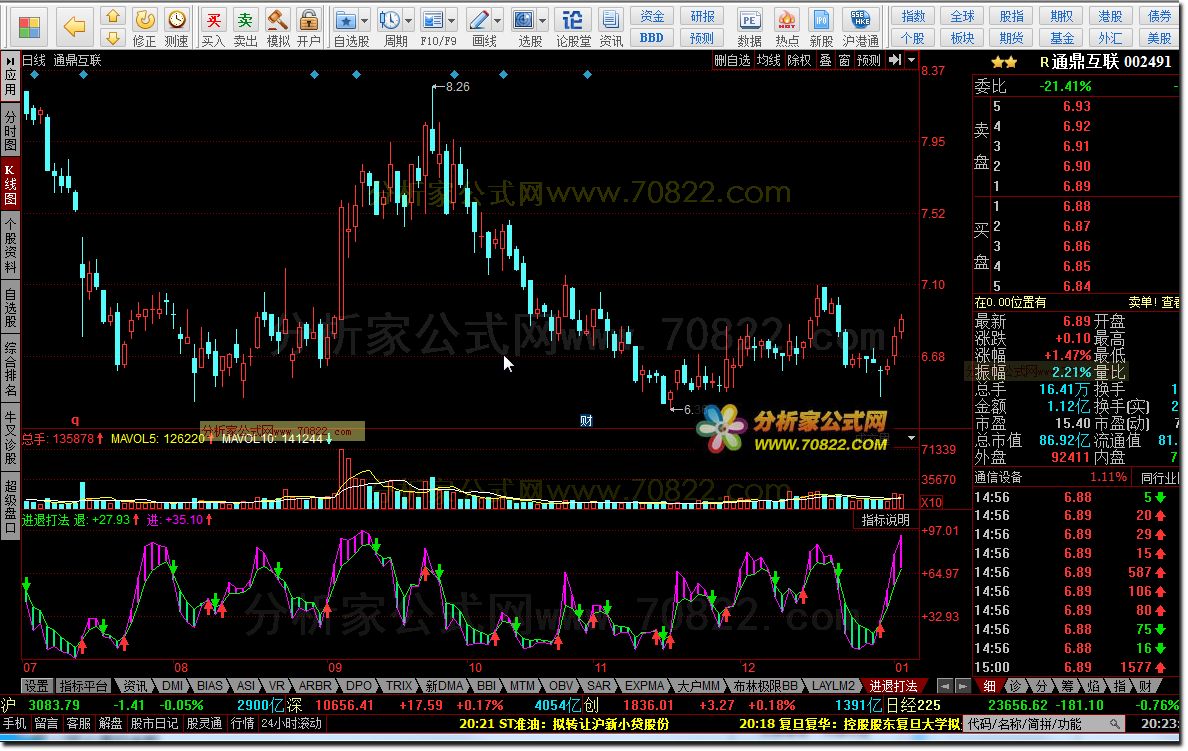Viewport: 1188px width, 751px height.
Task: Open the 沪港通 SSE-HKE icon
Action: point(861,28)
